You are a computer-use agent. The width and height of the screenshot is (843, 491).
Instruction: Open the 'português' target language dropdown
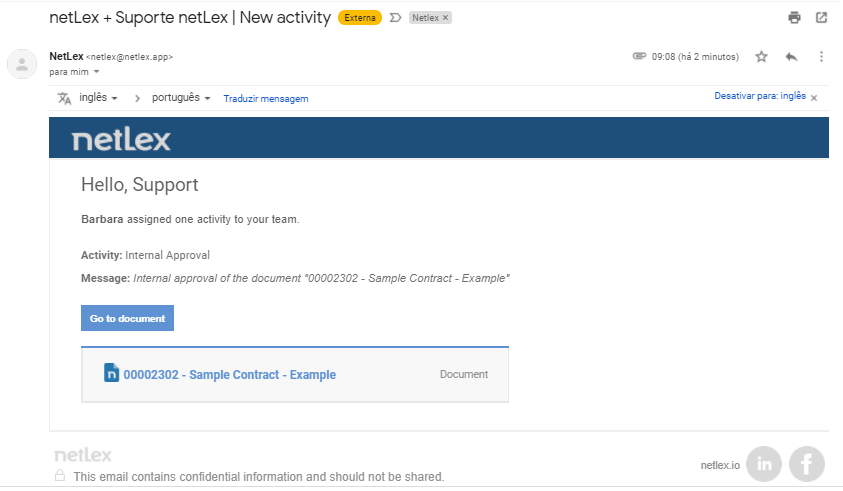click(181, 97)
